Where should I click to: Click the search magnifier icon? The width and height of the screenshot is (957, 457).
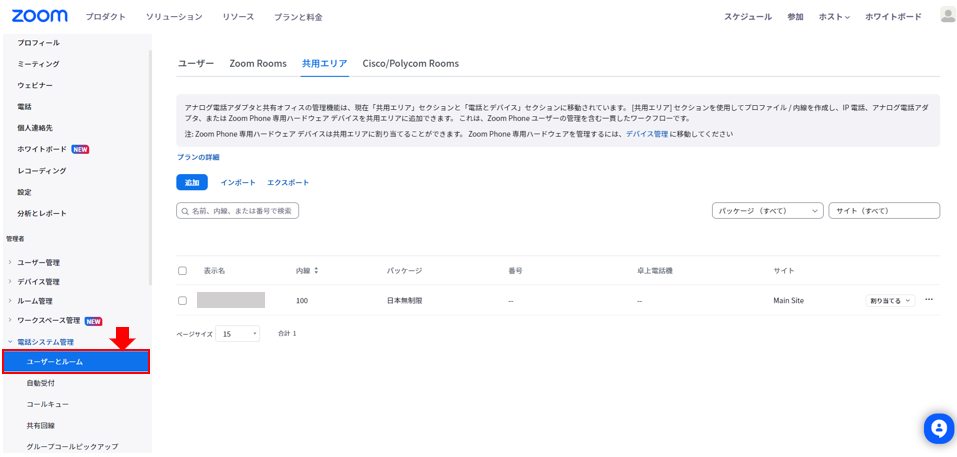pos(184,211)
